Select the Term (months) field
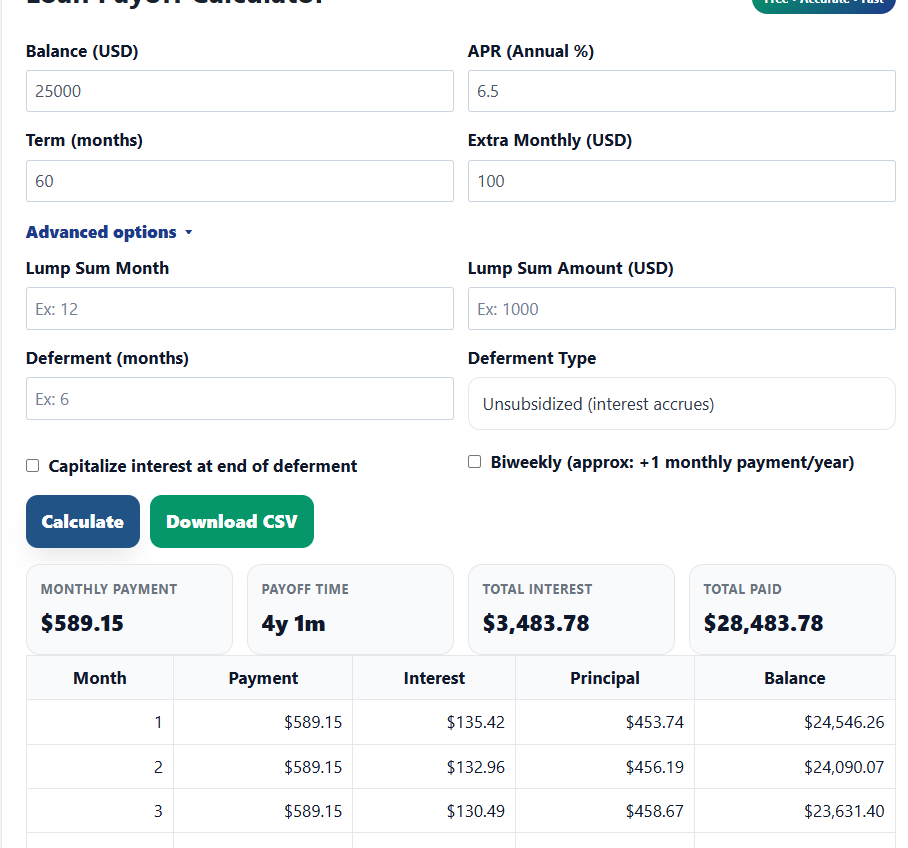 [x=239, y=181]
